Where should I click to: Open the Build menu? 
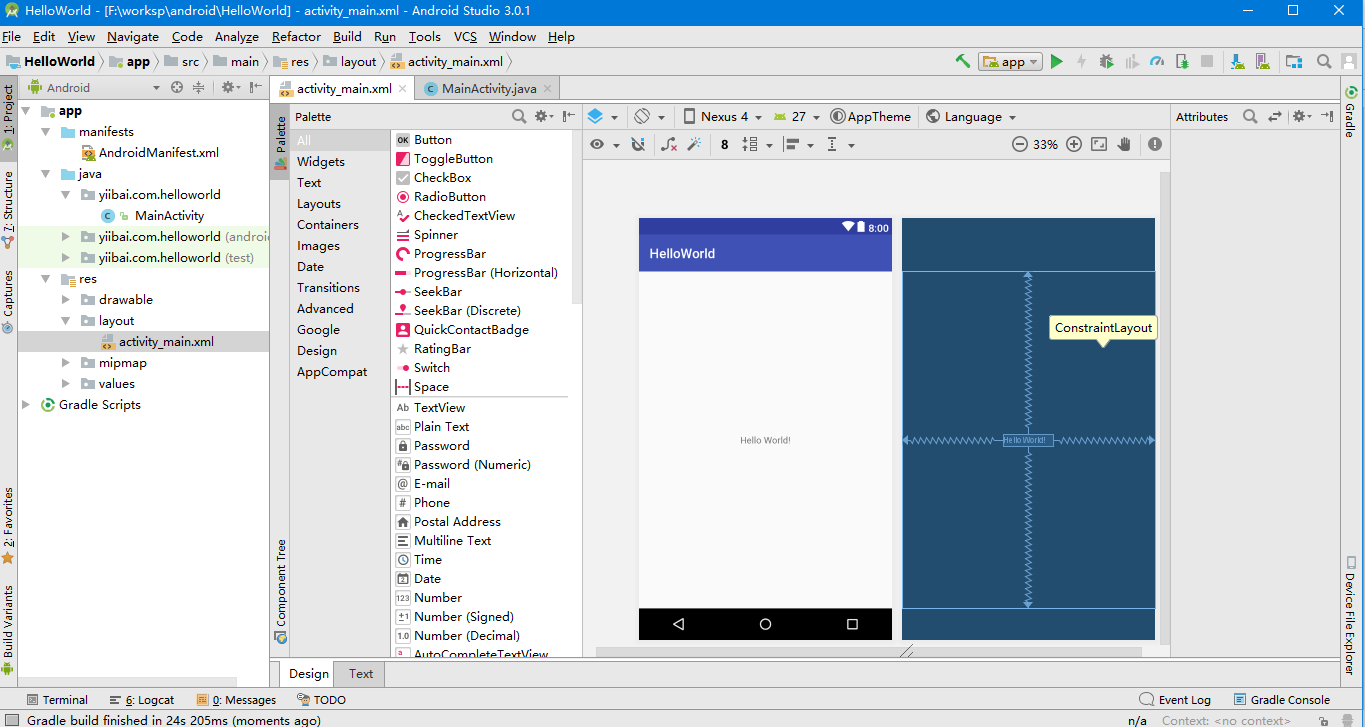[x=347, y=37]
